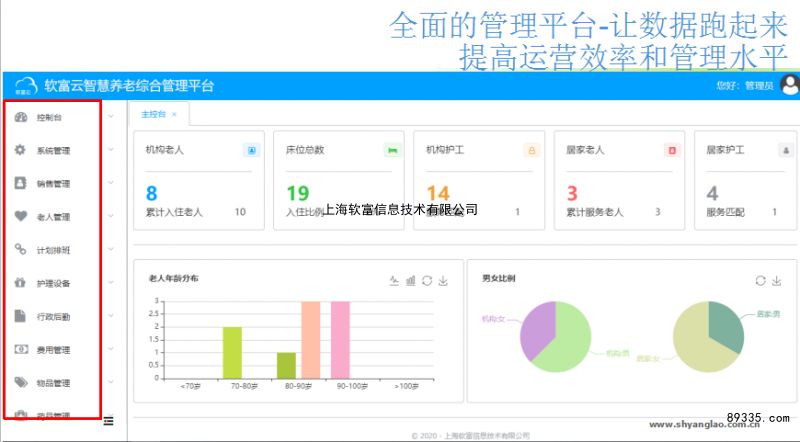This screenshot has width=800, height=442.
Task: Click the 控制台 dashboard icon in sidebar
Action: coord(21,117)
